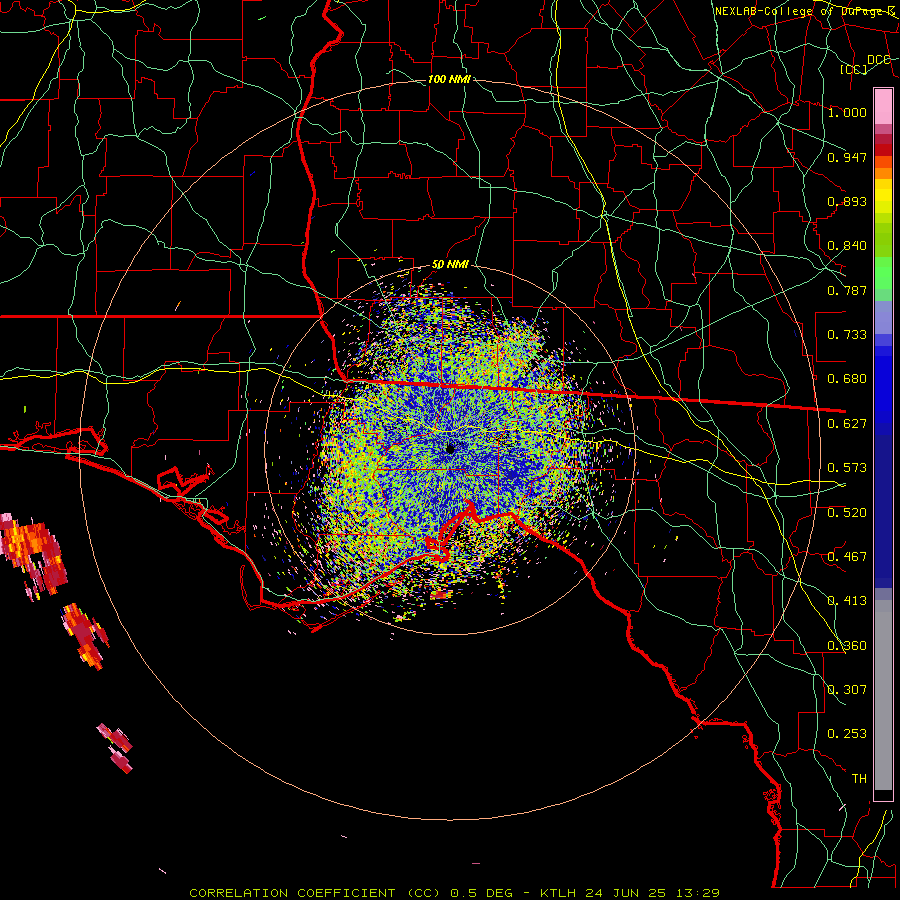Select the 0.360 legend value

(x=847, y=646)
